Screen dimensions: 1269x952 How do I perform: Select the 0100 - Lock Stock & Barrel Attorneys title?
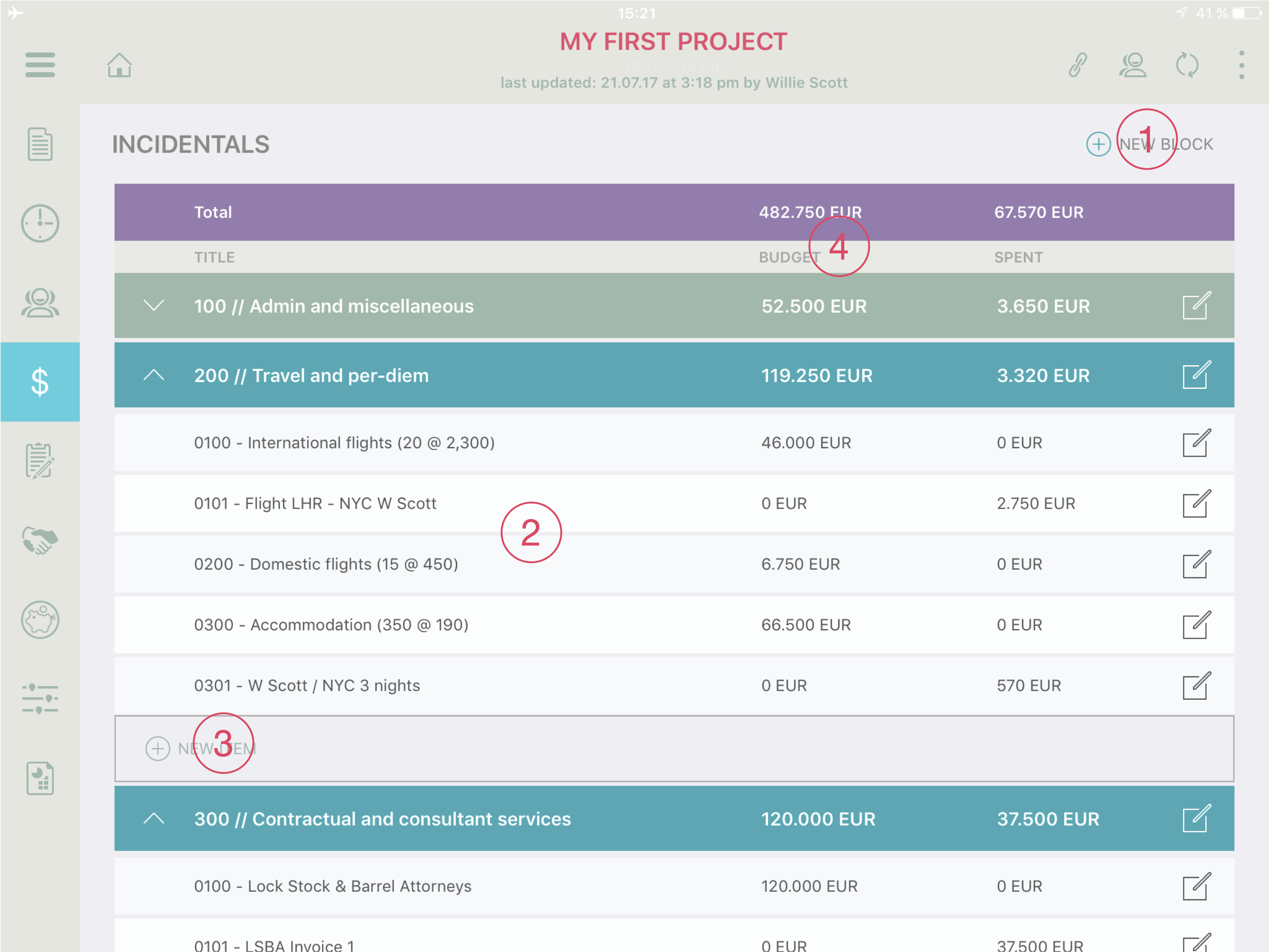(x=333, y=887)
